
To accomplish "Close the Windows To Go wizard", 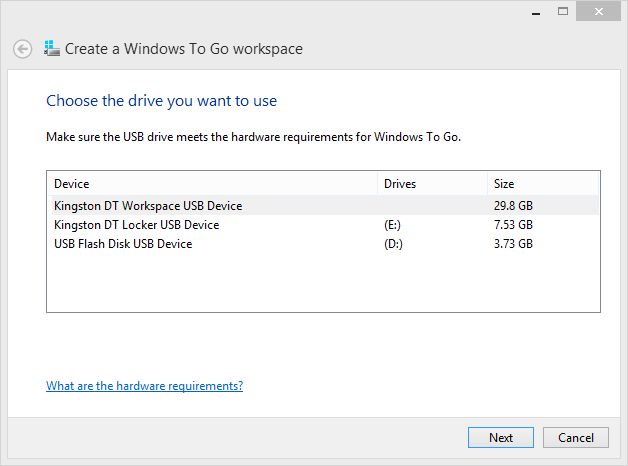I will tap(598, 12).
